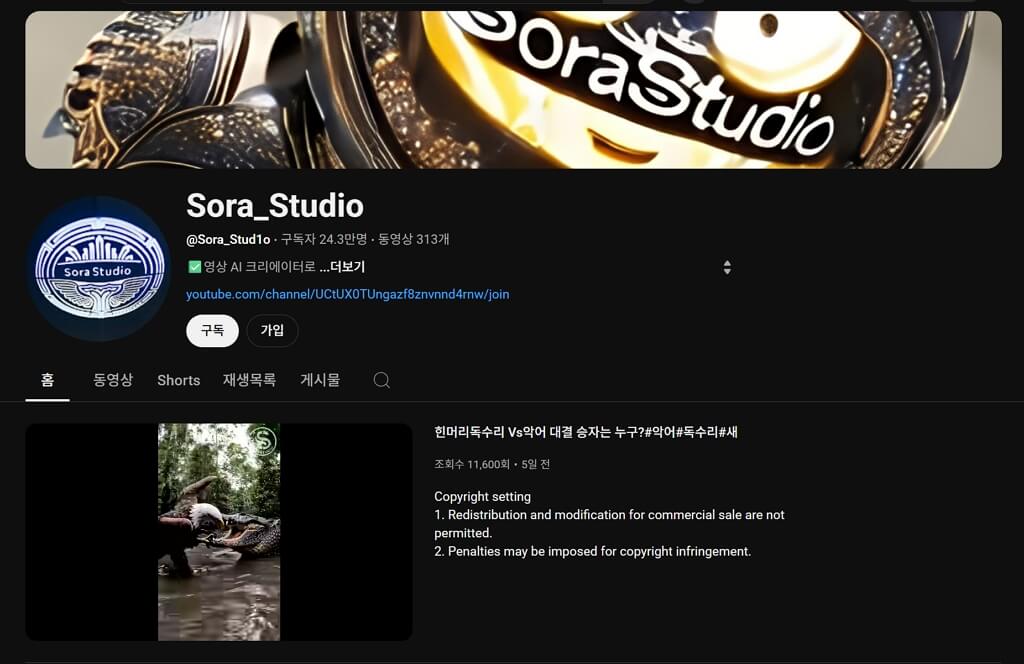Click '2. Penalties may be imposed' line

(592, 551)
